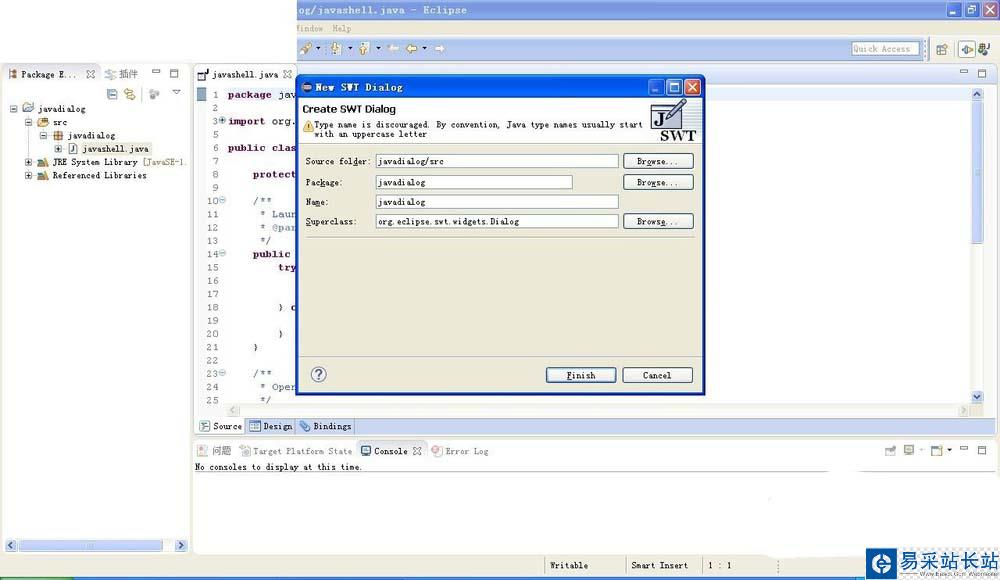Browse for a package
1000x580 pixels.
point(658,182)
